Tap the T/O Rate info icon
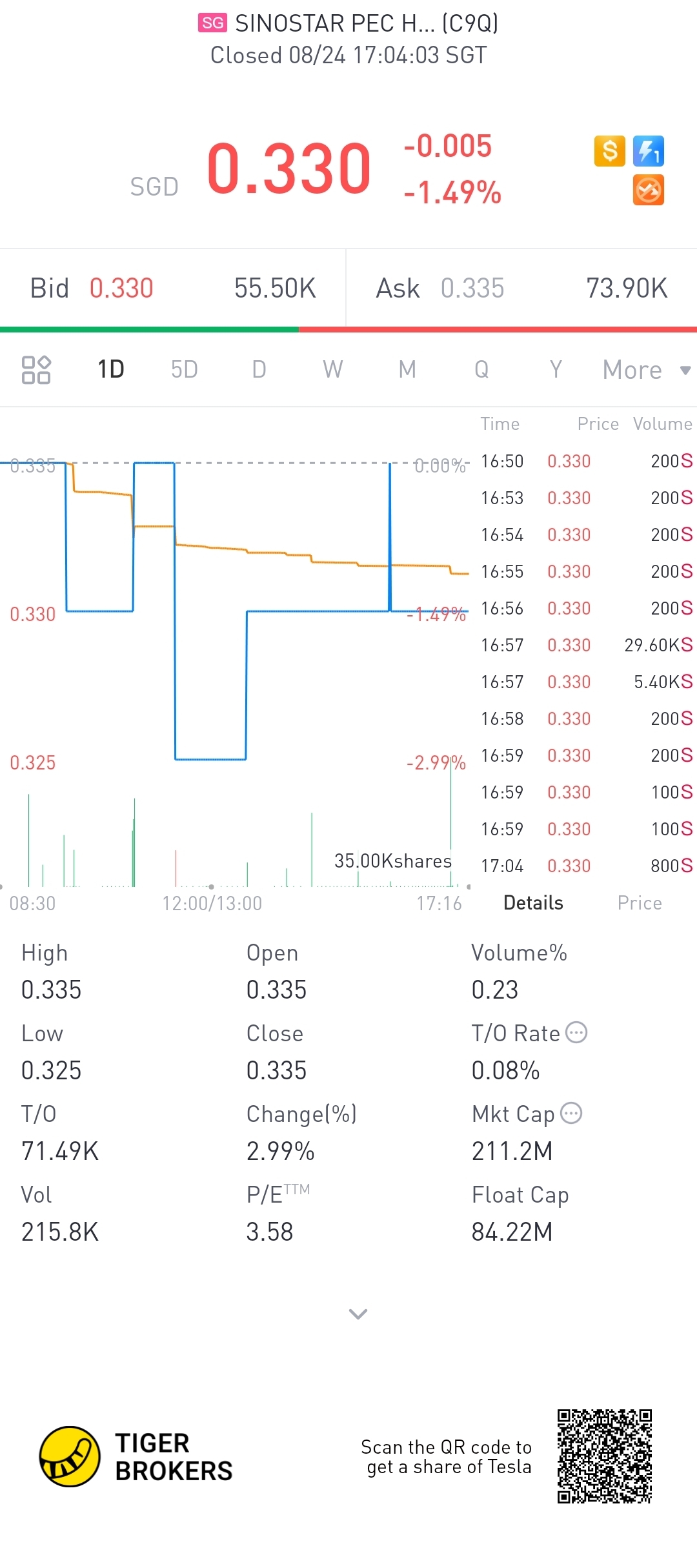The height and width of the screenshot is (1568, 697). coord(576,1033)
